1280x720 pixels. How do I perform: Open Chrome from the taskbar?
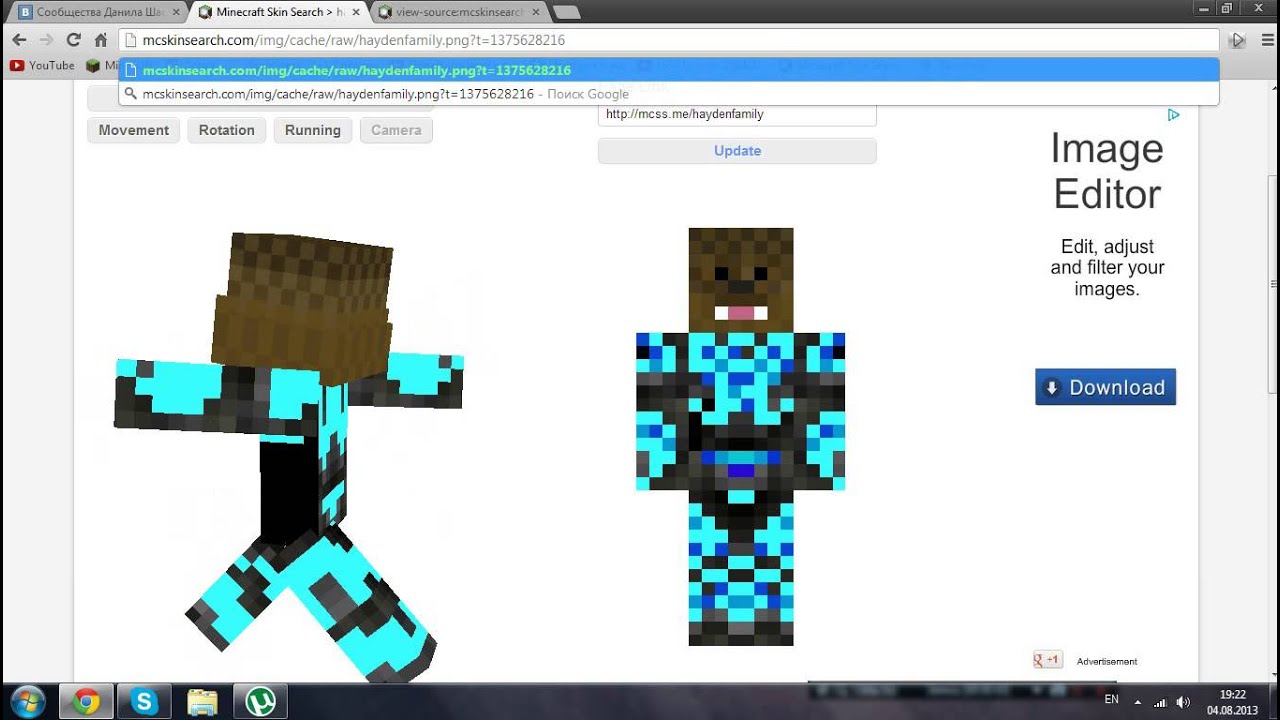[86, 701]
